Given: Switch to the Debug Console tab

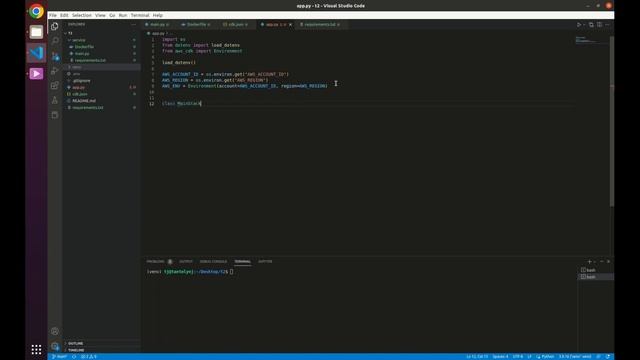Looking at the screenshot, I should pos(213,262).
